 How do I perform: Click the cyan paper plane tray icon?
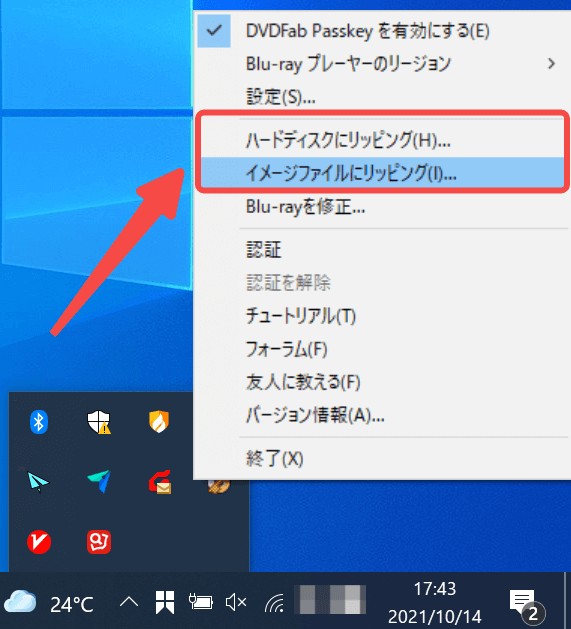tap(38, 481)
